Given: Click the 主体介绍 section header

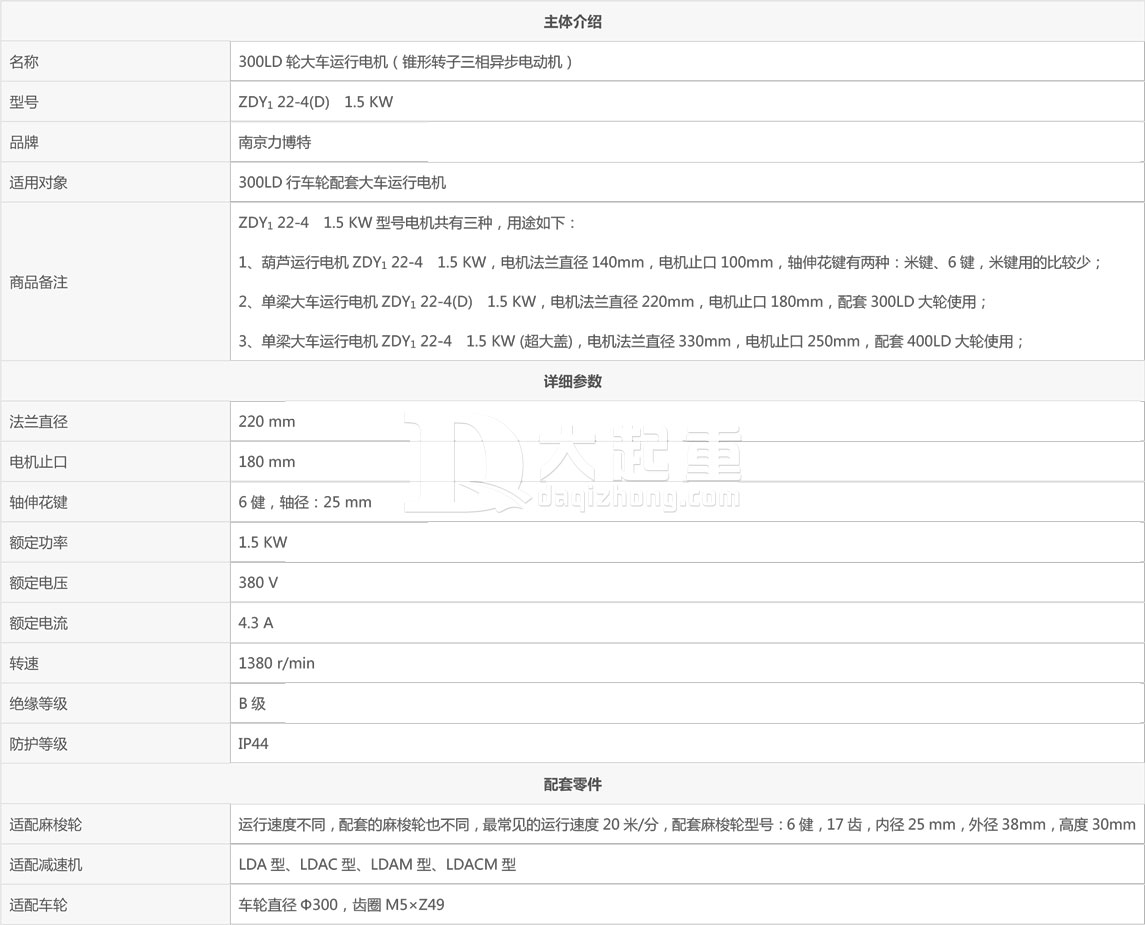Looking at the screenshot, I should point(572,22).
